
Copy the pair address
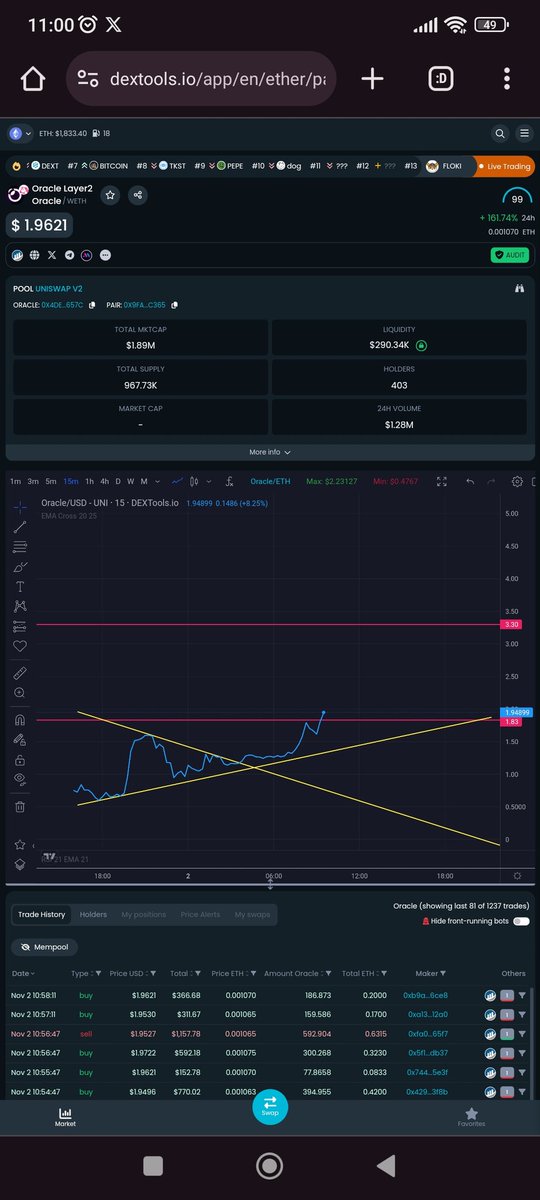175,304
